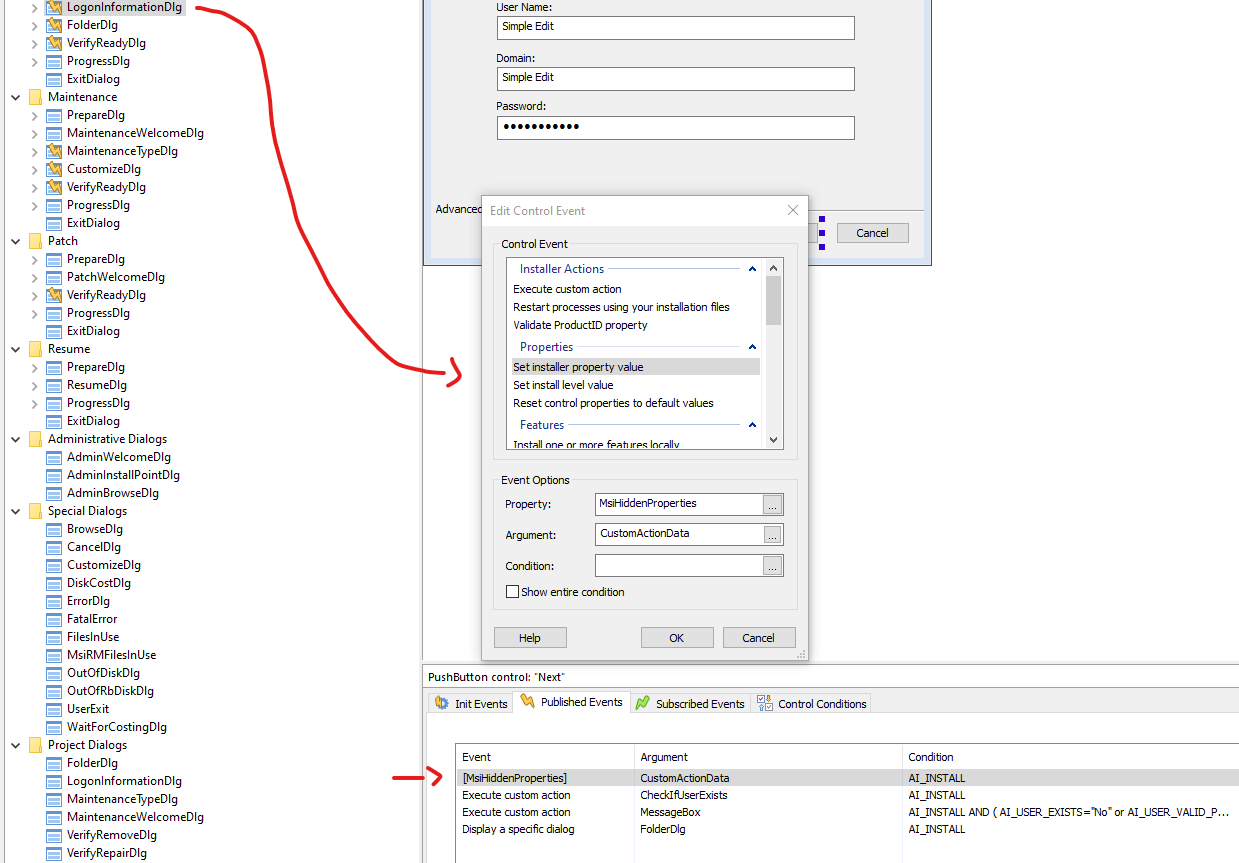The height and width of the screenshot is (863, 1239).
Task: Click the ErrorDlg dialog icon
Action: (x=54, y=601)
